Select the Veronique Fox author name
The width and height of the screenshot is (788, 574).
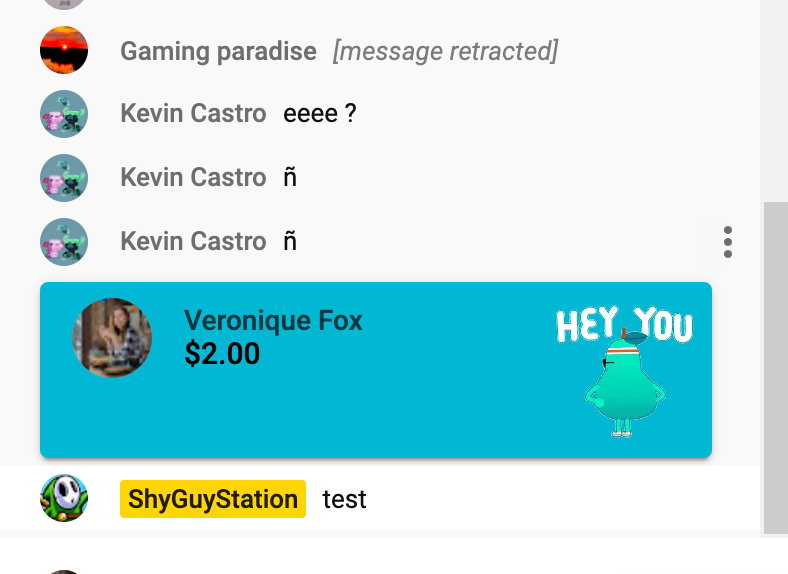[x=273, y=321]
